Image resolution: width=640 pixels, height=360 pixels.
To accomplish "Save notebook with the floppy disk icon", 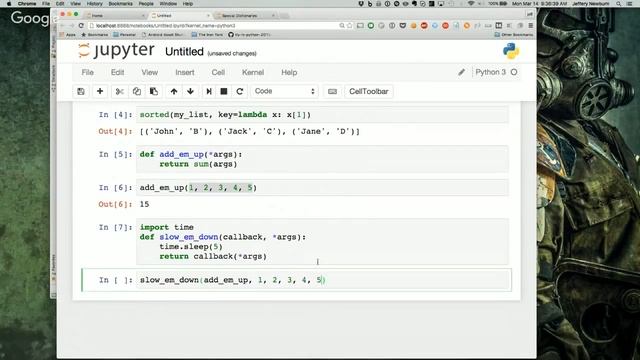I will [81, 91].
